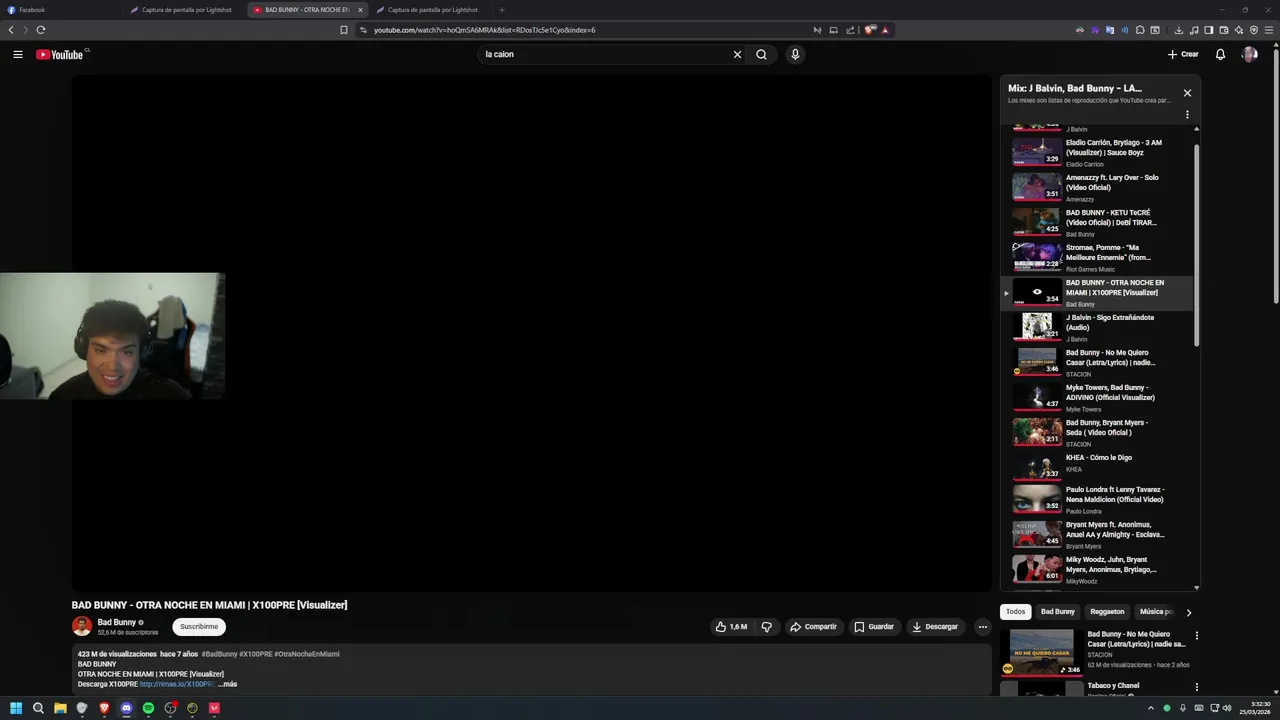
Task: Expand the description with ...más
Action: 227,684
